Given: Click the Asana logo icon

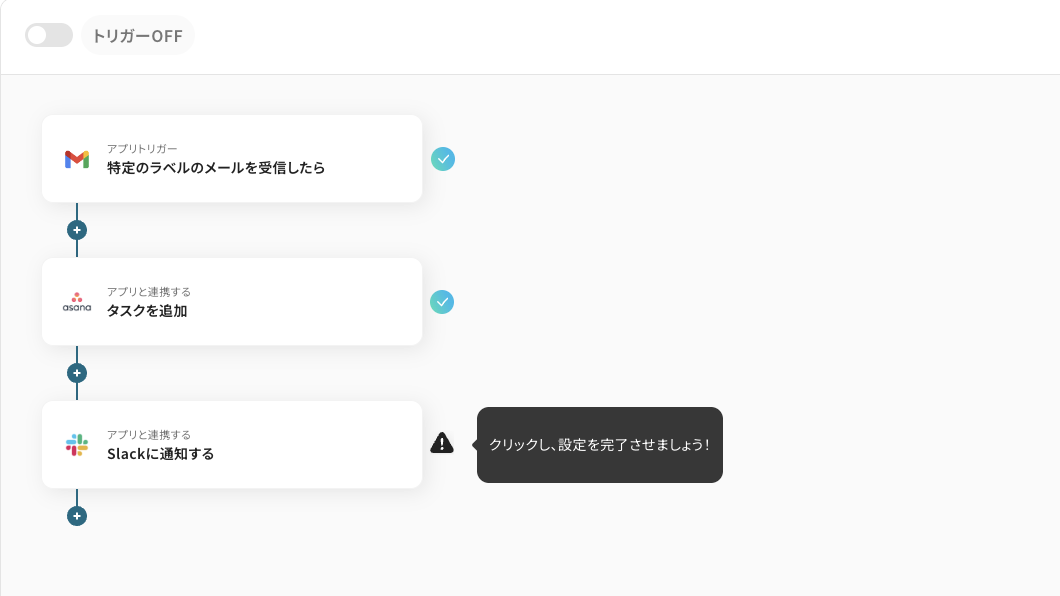Looking at the screenshot, I should (77, 302).
